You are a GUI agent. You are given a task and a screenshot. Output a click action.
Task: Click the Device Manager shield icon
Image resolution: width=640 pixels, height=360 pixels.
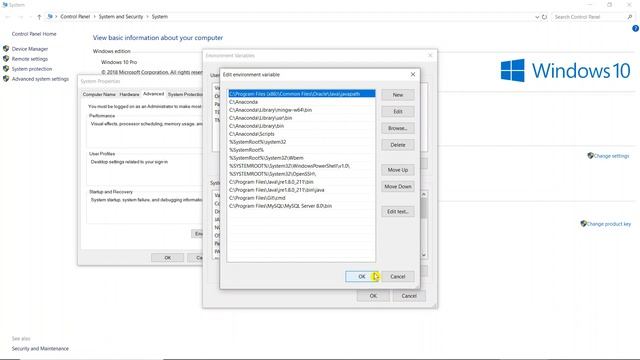[6, 49]
